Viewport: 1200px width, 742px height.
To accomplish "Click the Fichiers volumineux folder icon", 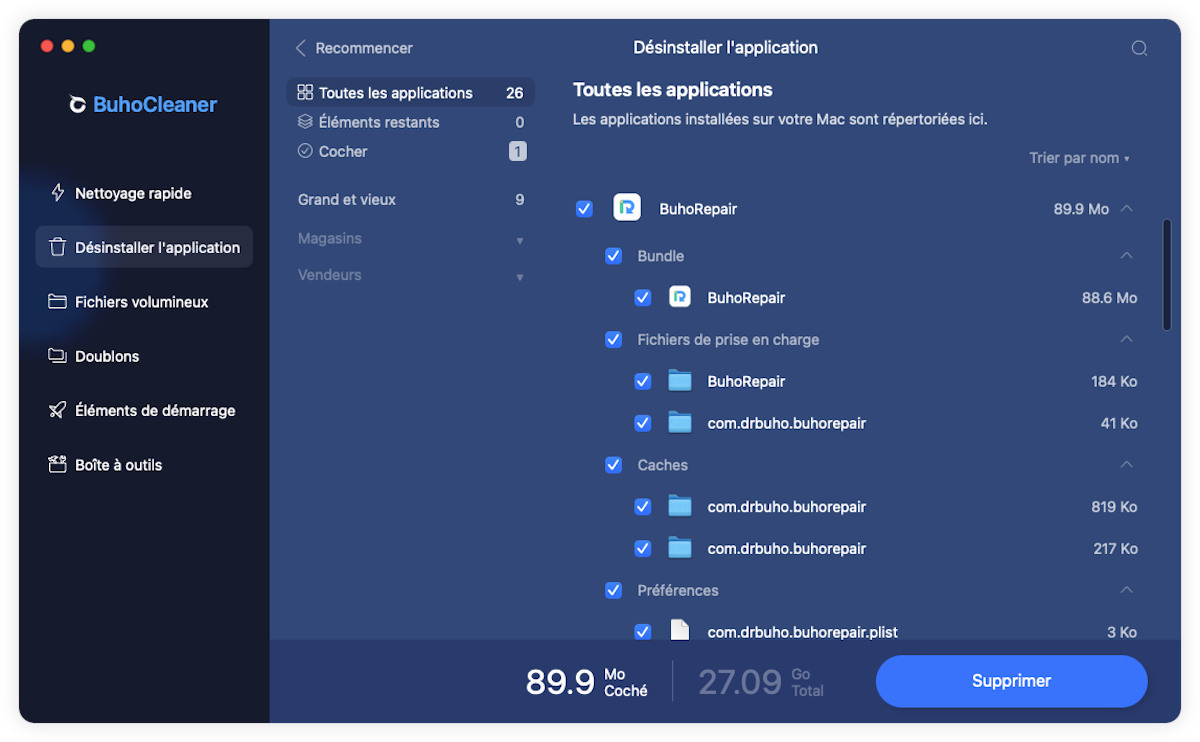I will (58, 302).
